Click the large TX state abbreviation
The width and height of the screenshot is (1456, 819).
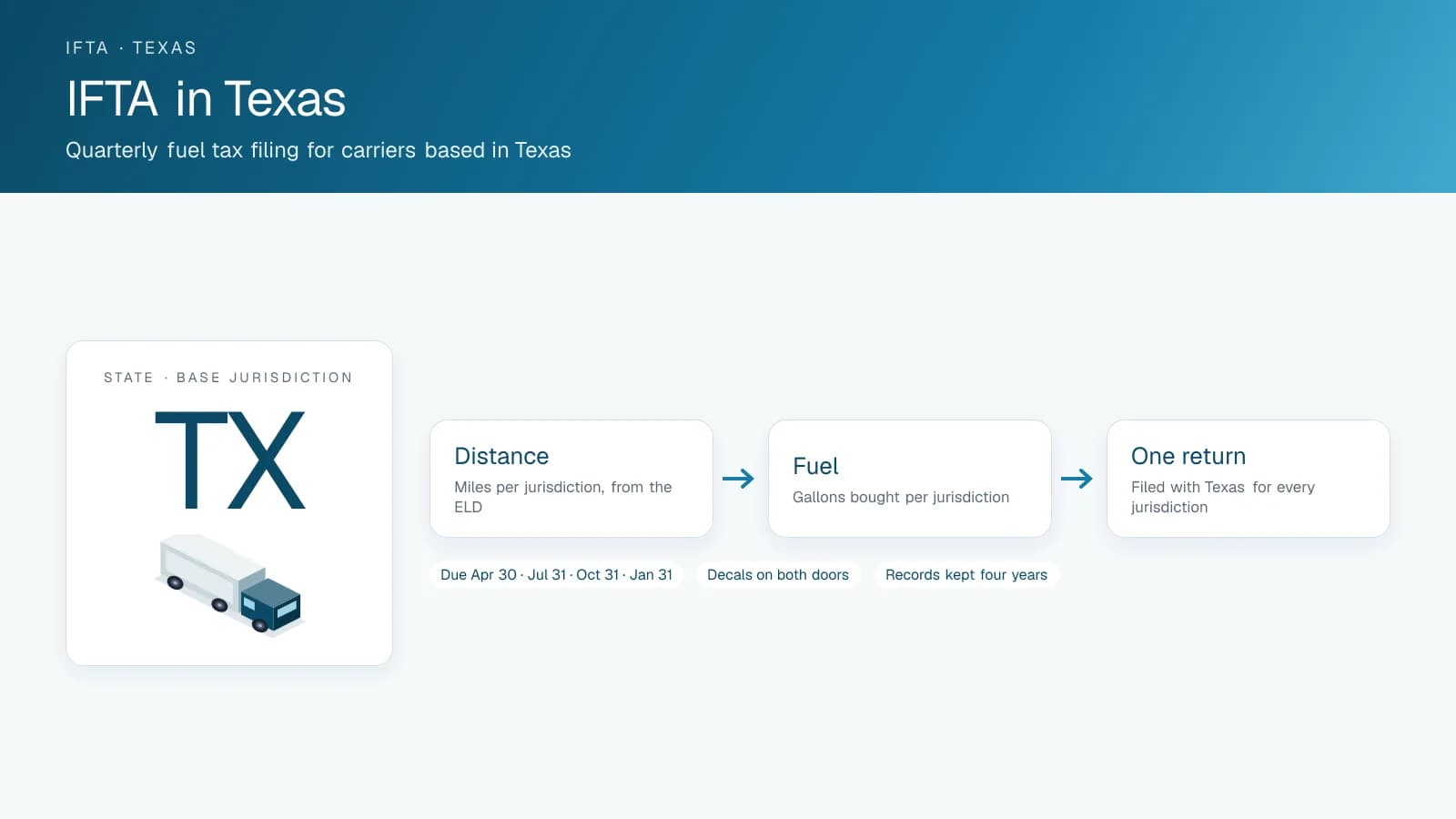[229, 460]
